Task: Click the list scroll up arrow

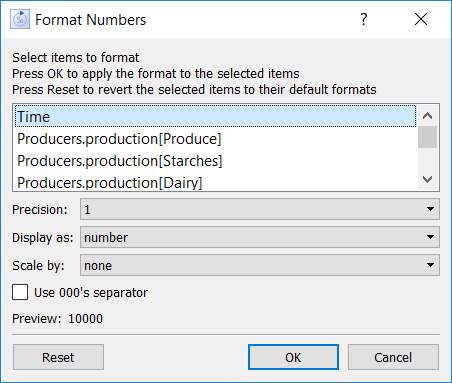Action: click(427, 116)
